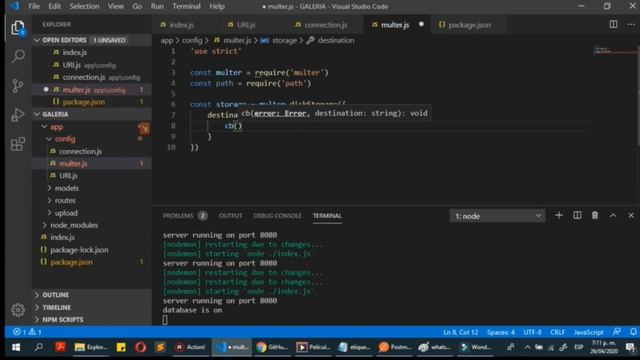Open the Help menu
The width and height of the screenshot is (640, 360).
217,6
